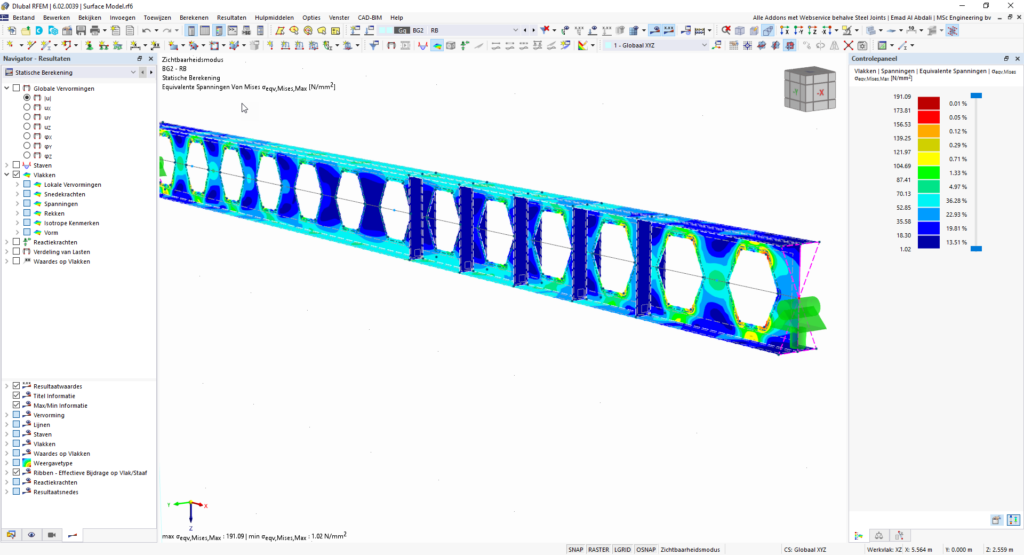
Task: Click the print icon in the toolbar
Action: pos(95,31)
